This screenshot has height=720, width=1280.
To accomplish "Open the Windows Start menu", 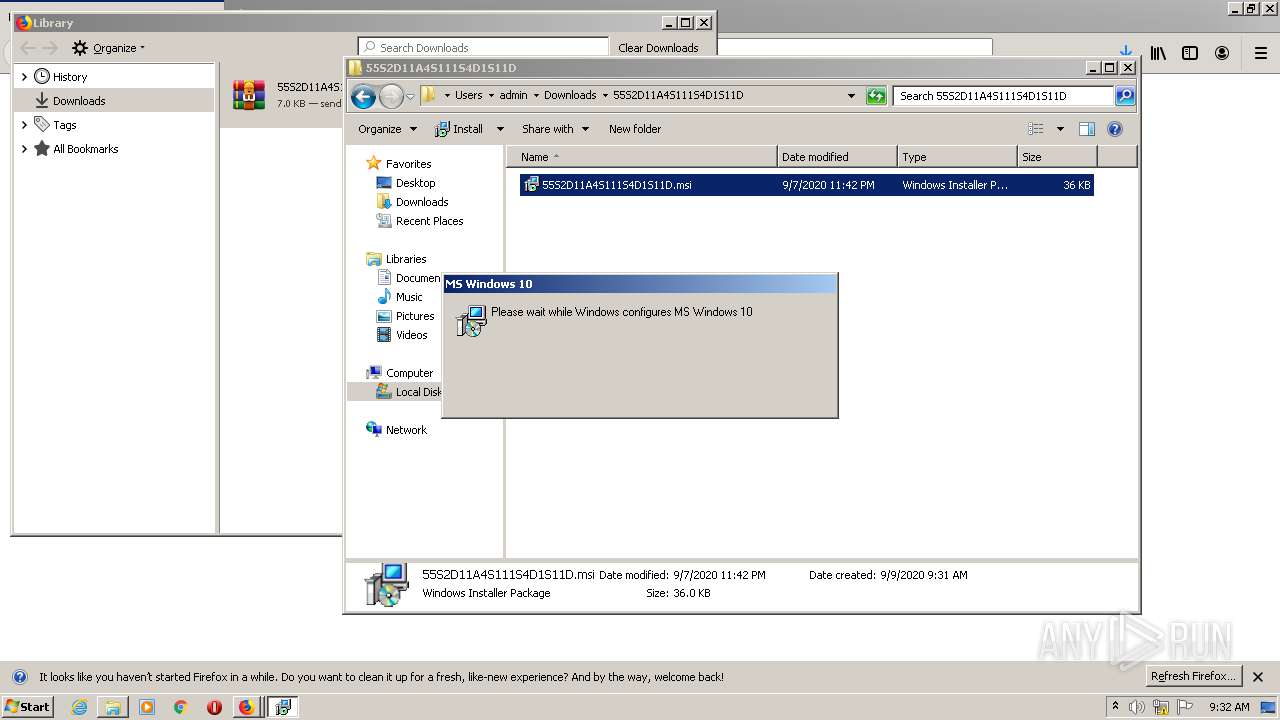I will point(28,707).
